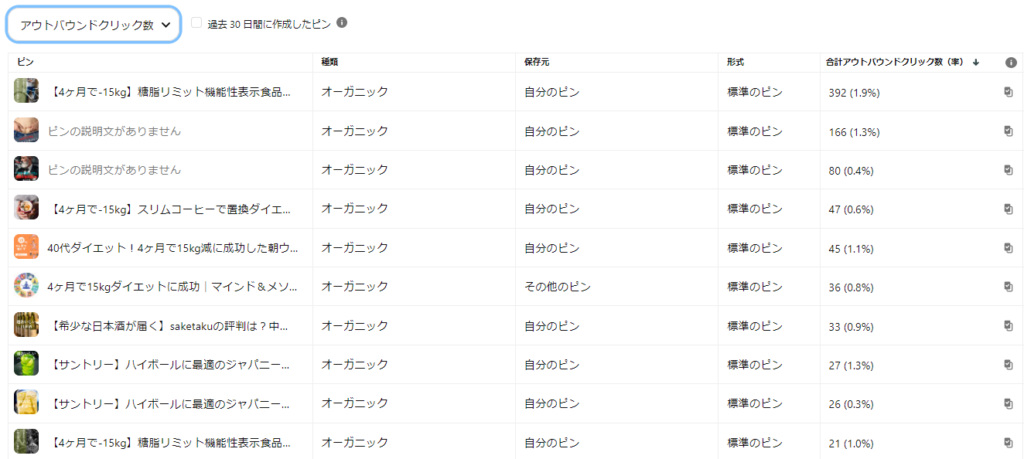
Task: Sort by 合計アウトバウンドクリック数 down arrow
Action: point(976,63)
